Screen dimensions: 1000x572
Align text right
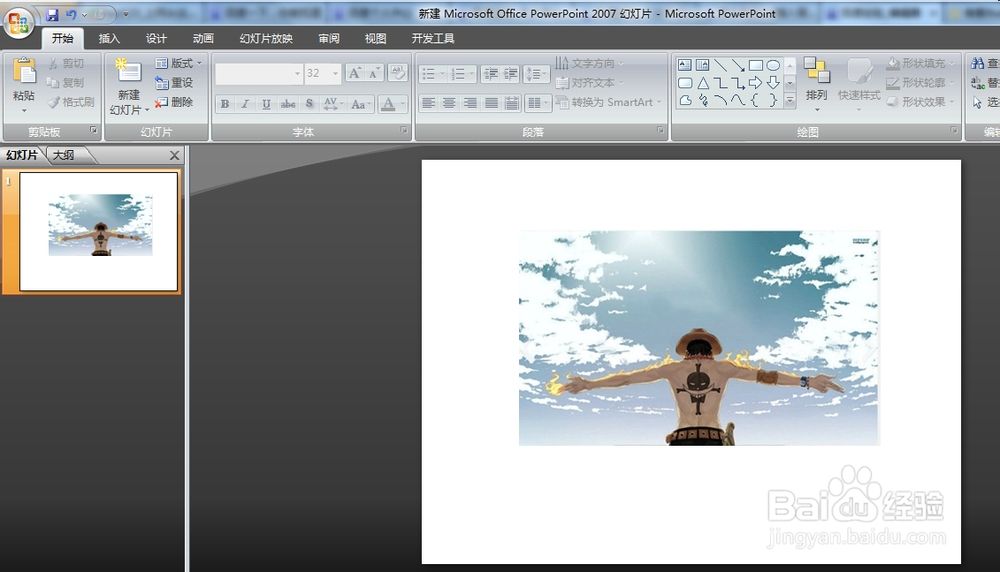(470, 103)
